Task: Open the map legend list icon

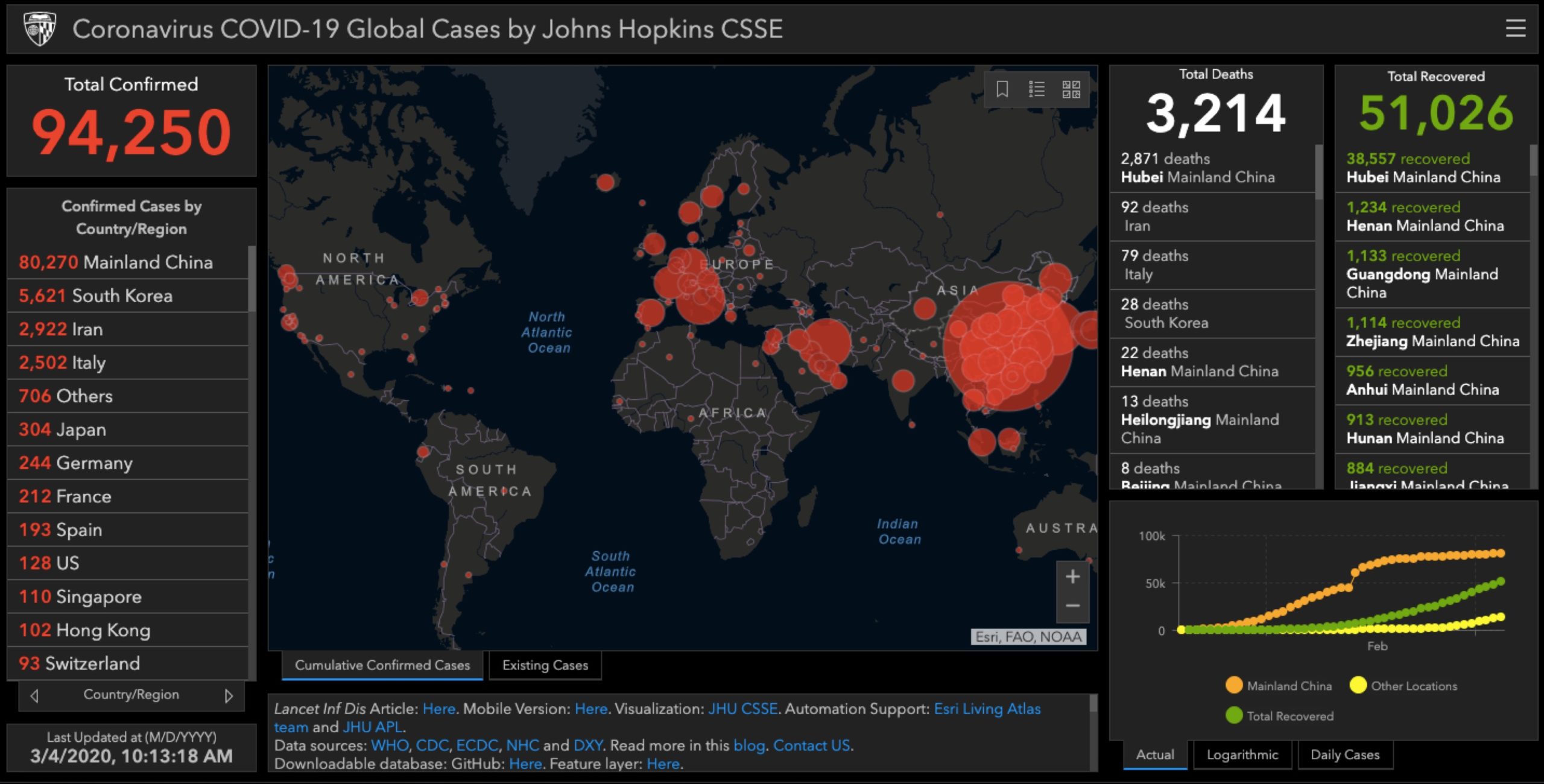Action: click(x=1036, y=89)
